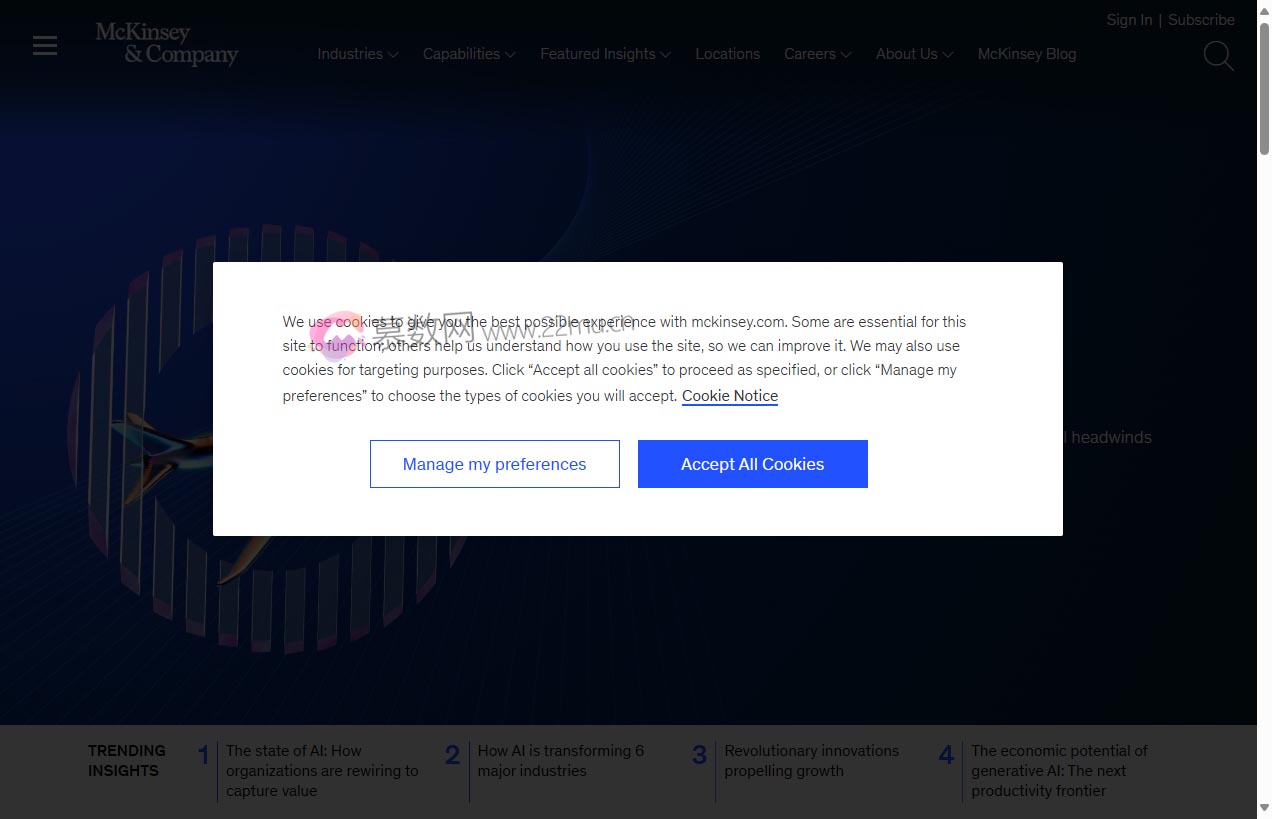Click the search magnifier icon
This screenshot has width=1272, height=819.
(1217, 55)
